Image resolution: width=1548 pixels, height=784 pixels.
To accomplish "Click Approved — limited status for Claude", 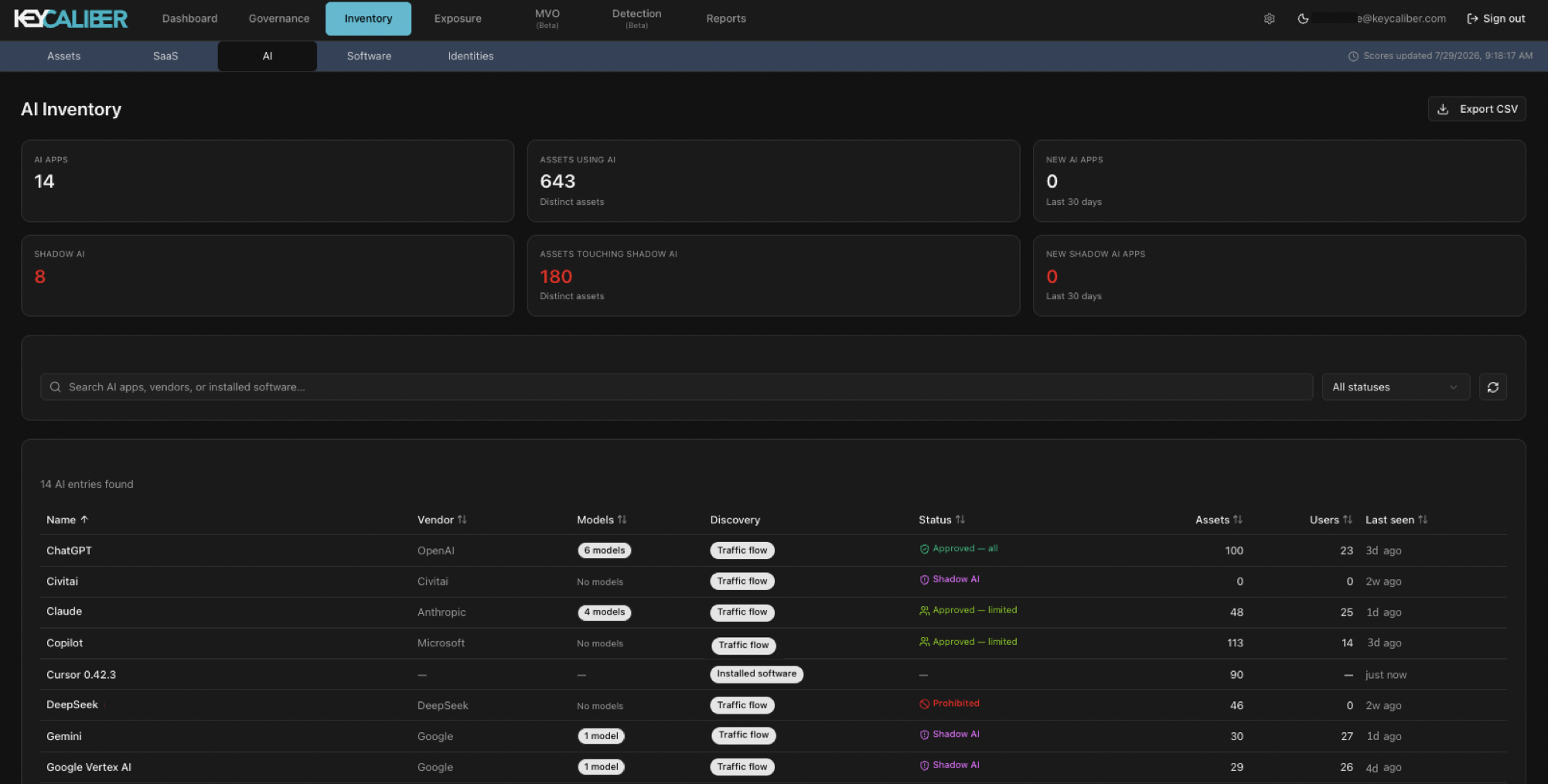I will [968, 611].
